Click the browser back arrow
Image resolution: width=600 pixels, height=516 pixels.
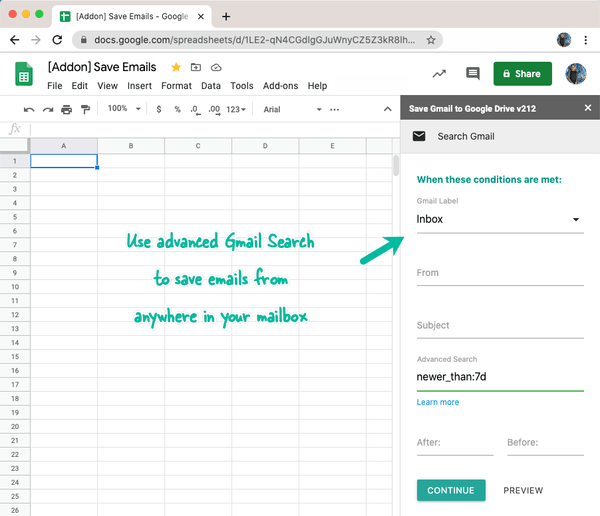point(15,40)
